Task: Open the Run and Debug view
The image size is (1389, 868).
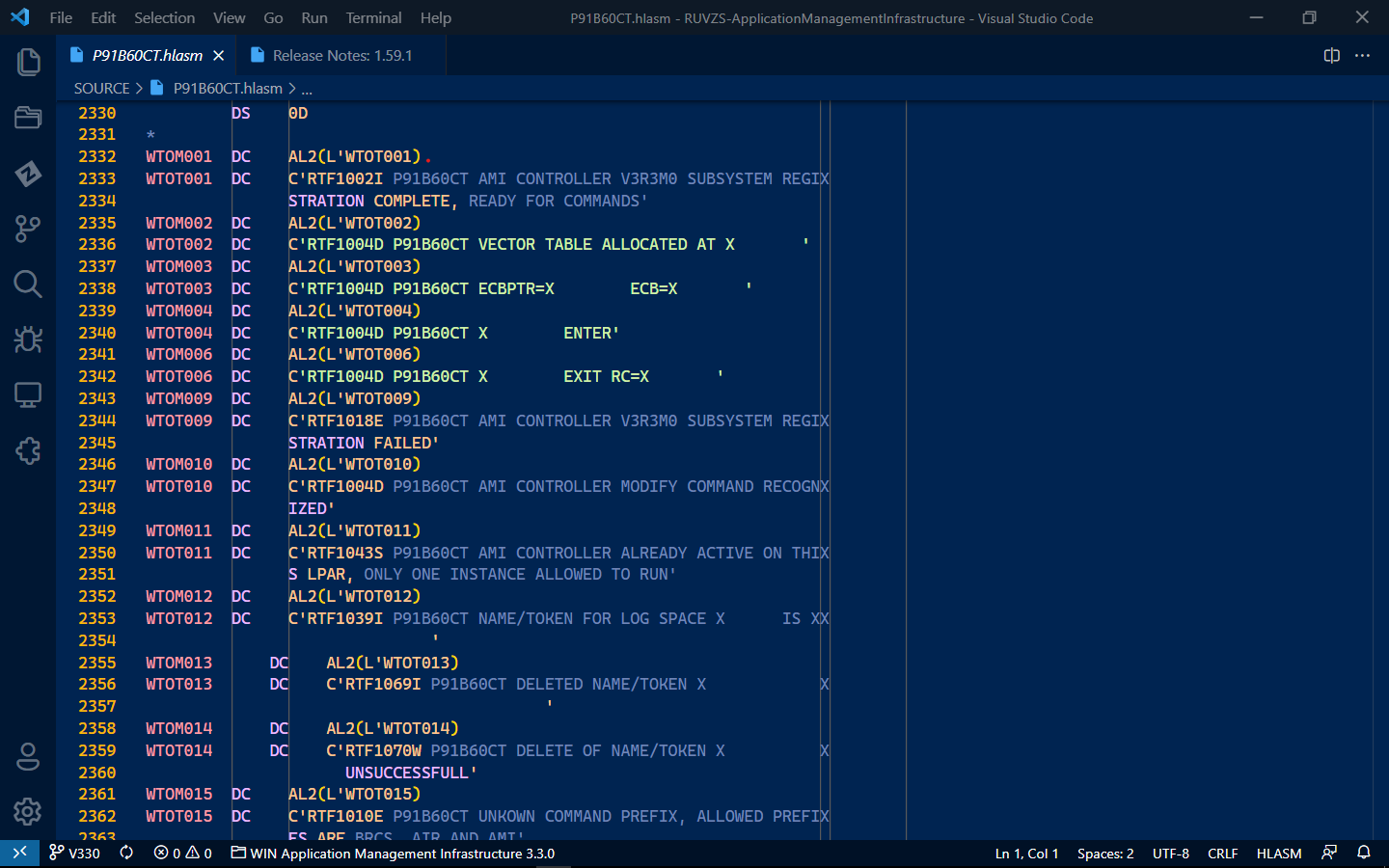Action: tap(28, 340)
